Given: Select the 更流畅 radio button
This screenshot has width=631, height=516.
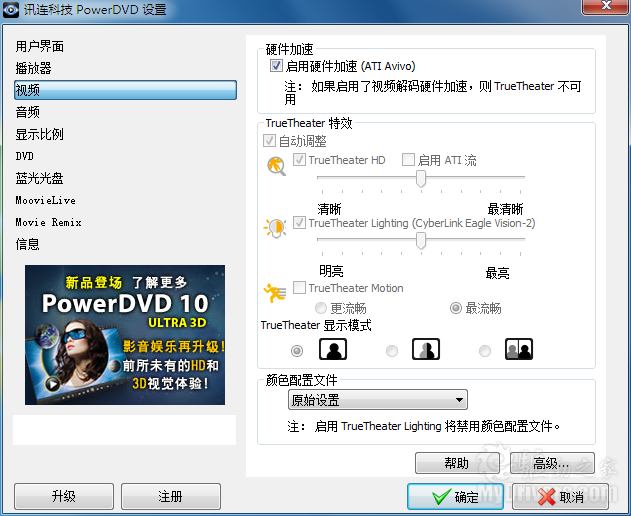Looking at the screenshot, I should click(321, 308).
